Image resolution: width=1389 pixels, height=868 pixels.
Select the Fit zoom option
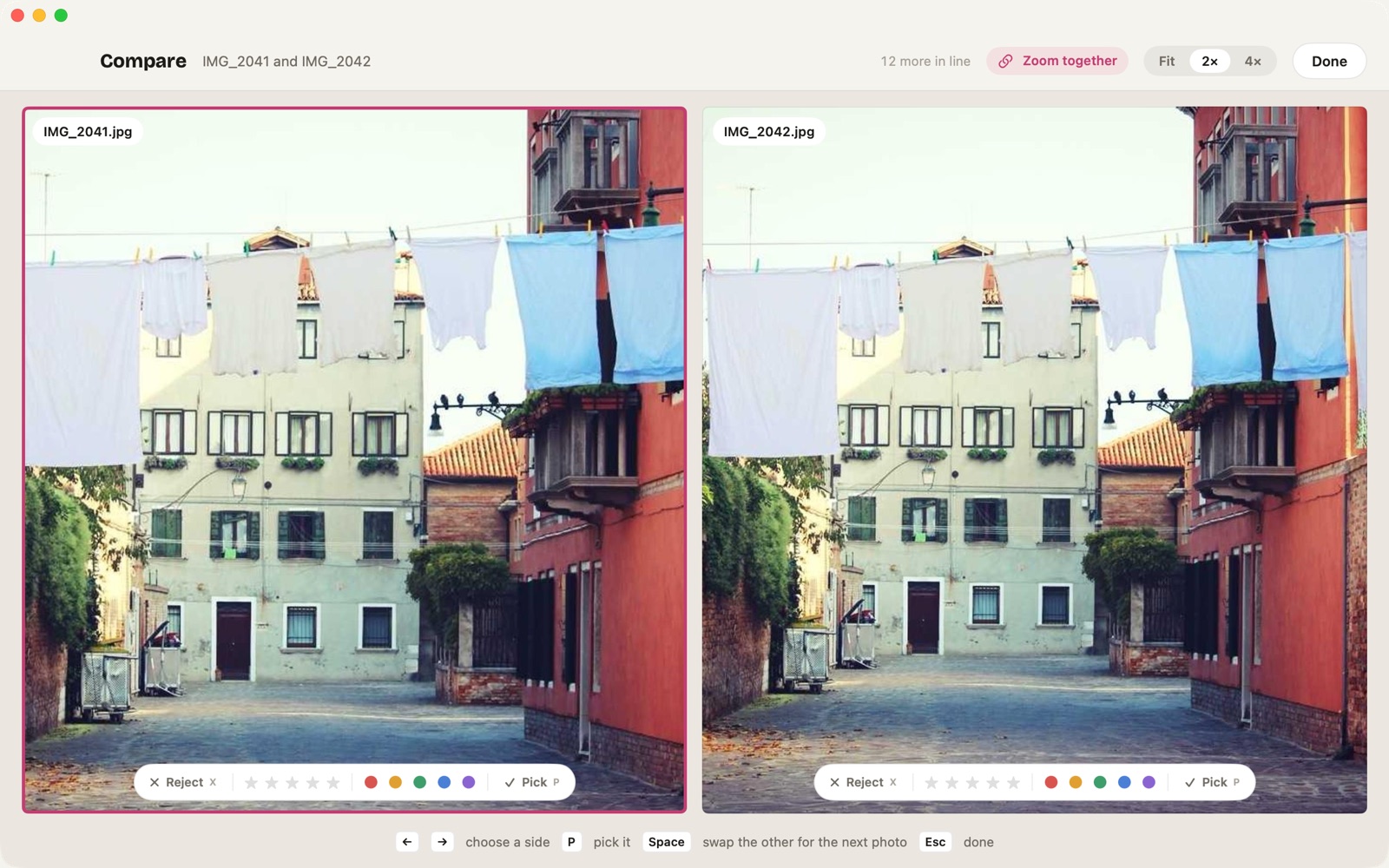tap(1167, 61)
